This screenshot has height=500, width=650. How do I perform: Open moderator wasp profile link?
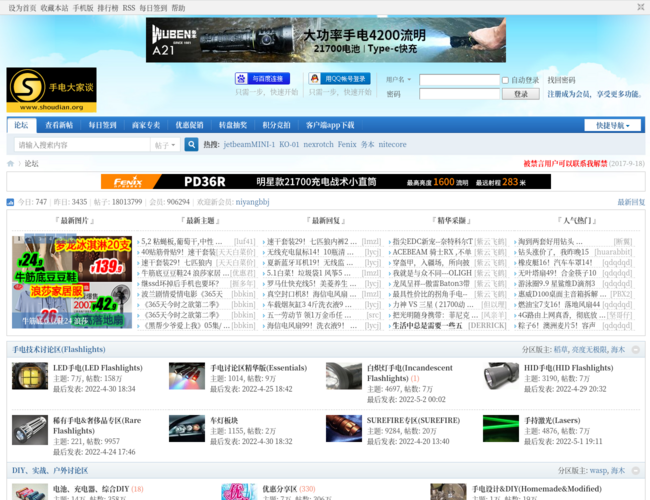pos(598,471)
